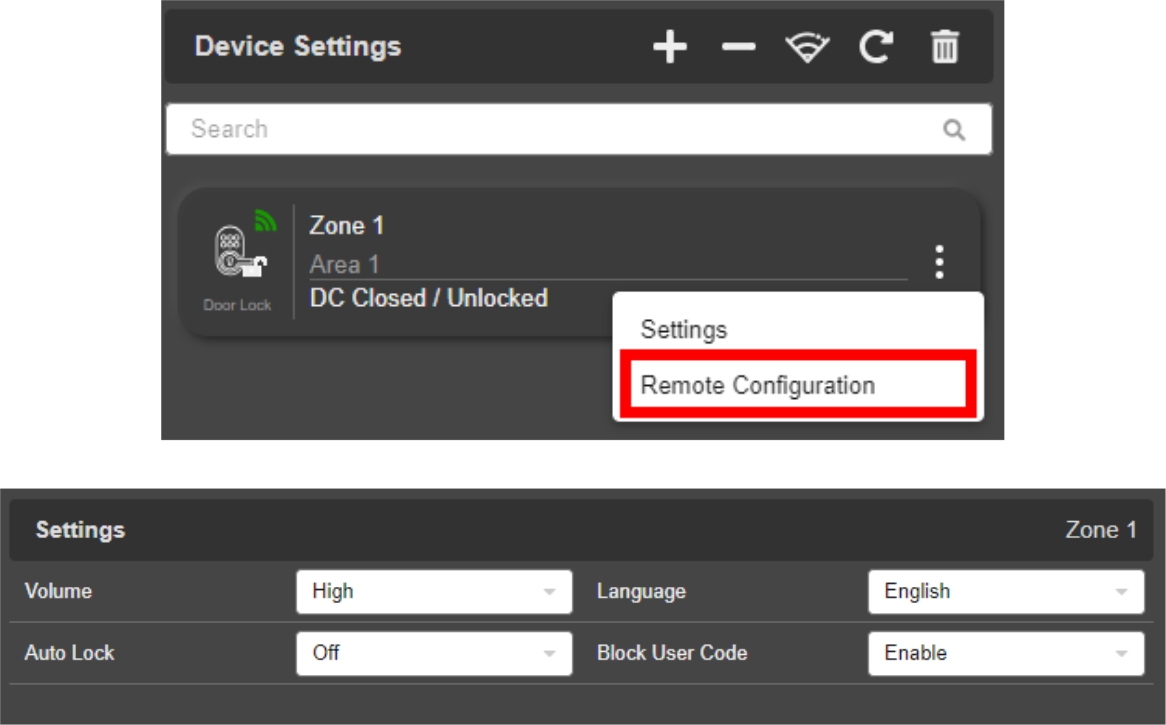Image resolution: width=1166 pixels, height=725 pixels.
Task: Open the Language dropdown showing English
Action: pos(1006,592)
